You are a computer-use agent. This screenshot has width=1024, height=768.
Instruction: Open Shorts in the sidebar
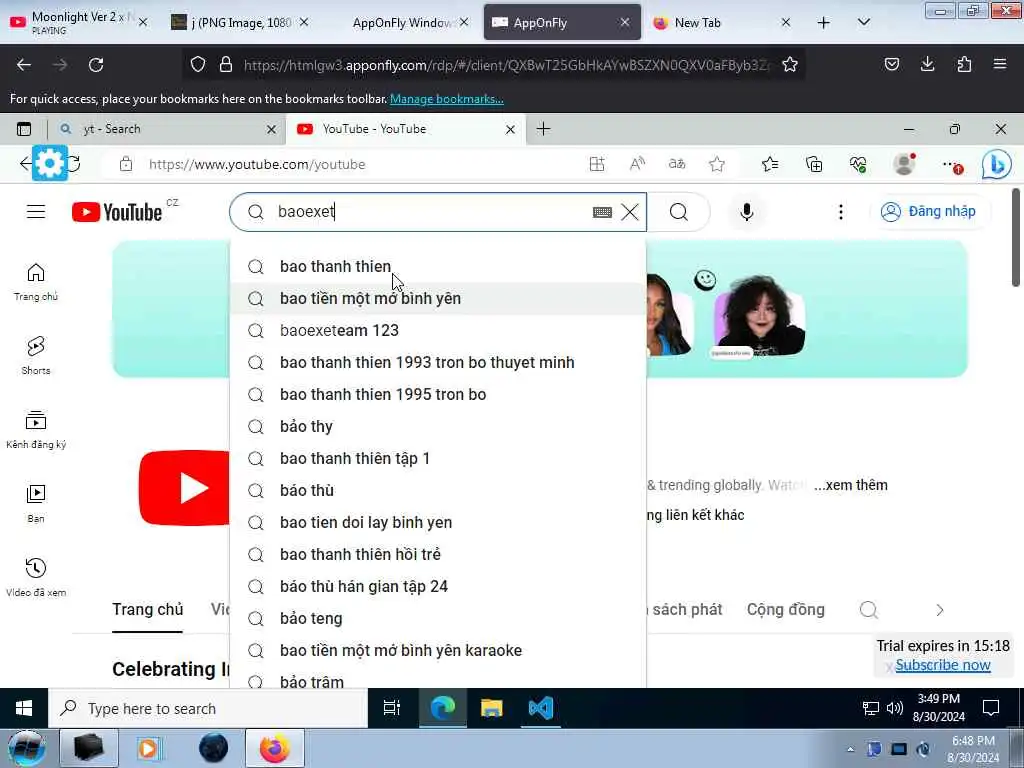[x=36, y=356]
